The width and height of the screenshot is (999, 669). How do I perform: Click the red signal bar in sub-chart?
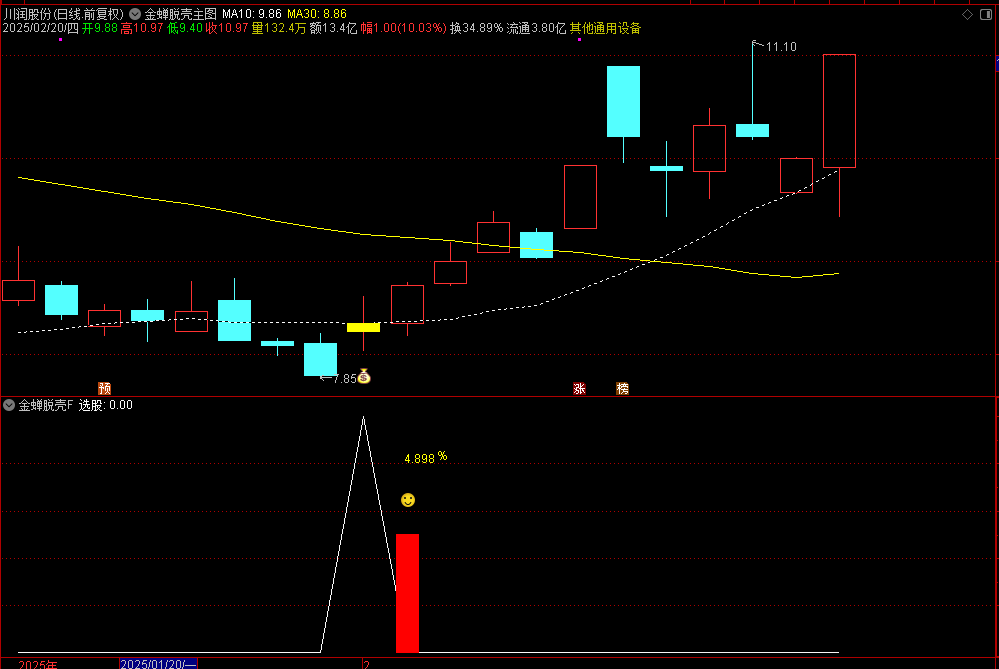click(x=407, y=593)
